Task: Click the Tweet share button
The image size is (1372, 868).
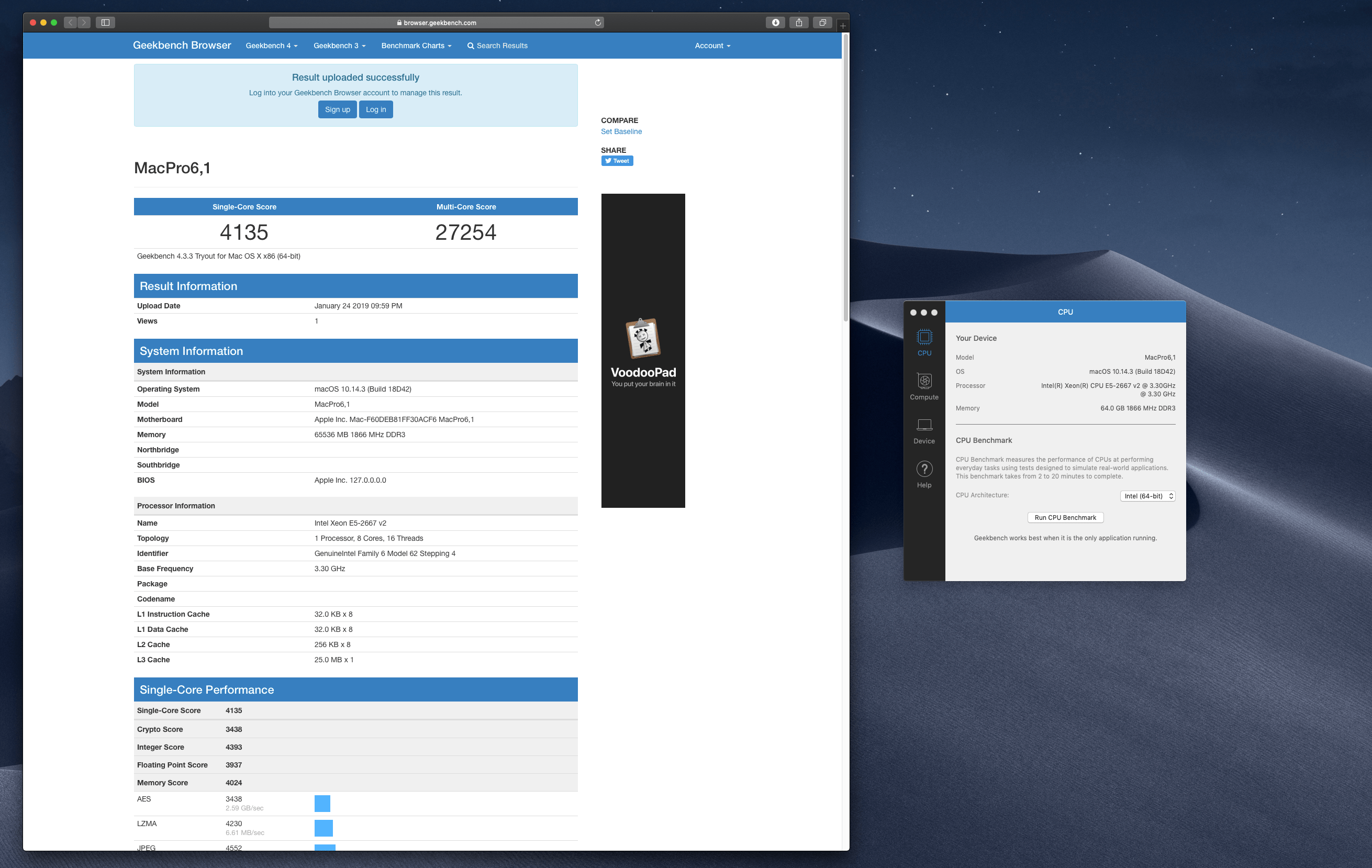Action: (617, 161)
